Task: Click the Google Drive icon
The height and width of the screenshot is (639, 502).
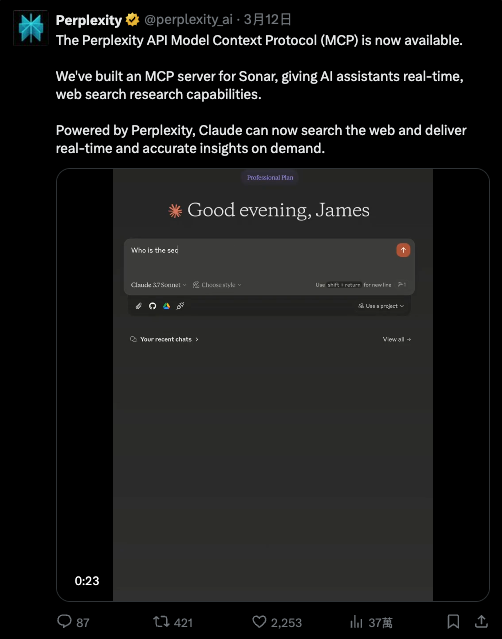Action: point(166,306)
